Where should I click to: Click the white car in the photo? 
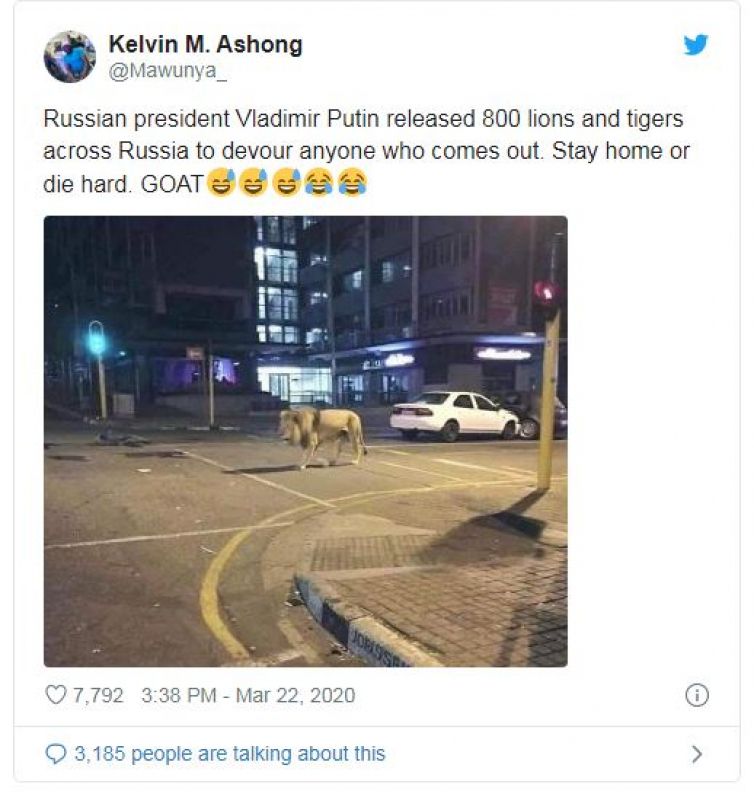click(x=455, y=416)
